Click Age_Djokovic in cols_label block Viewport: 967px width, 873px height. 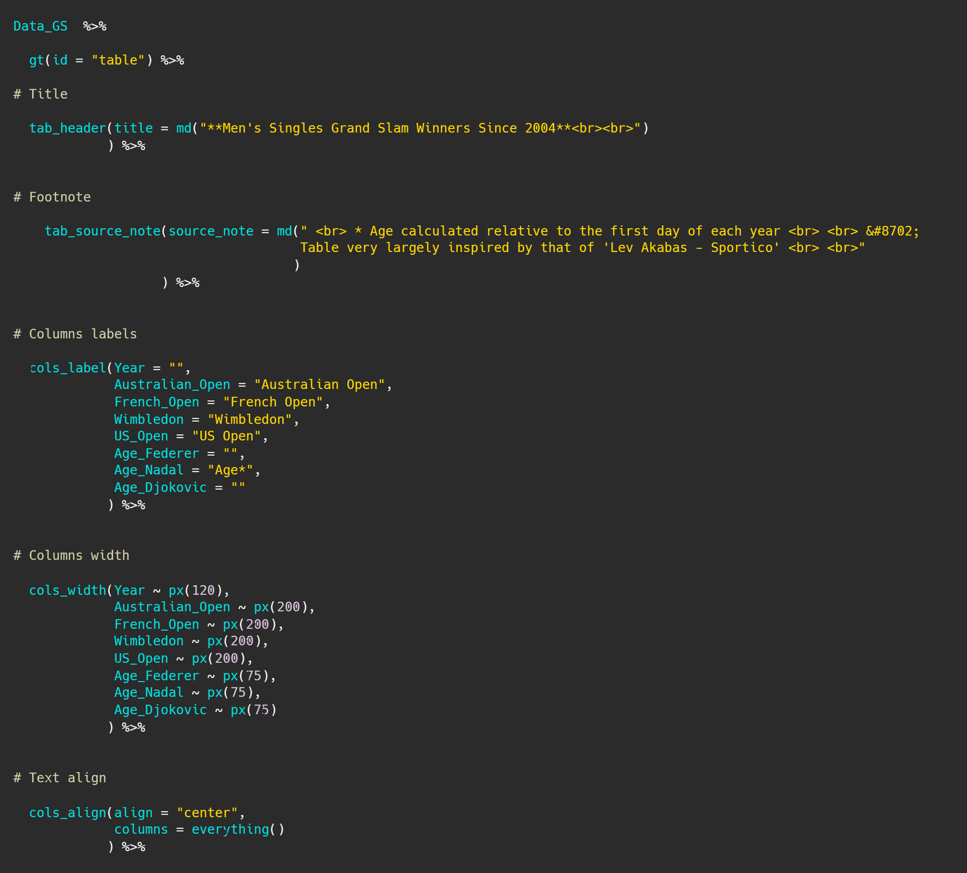[160, 488]
